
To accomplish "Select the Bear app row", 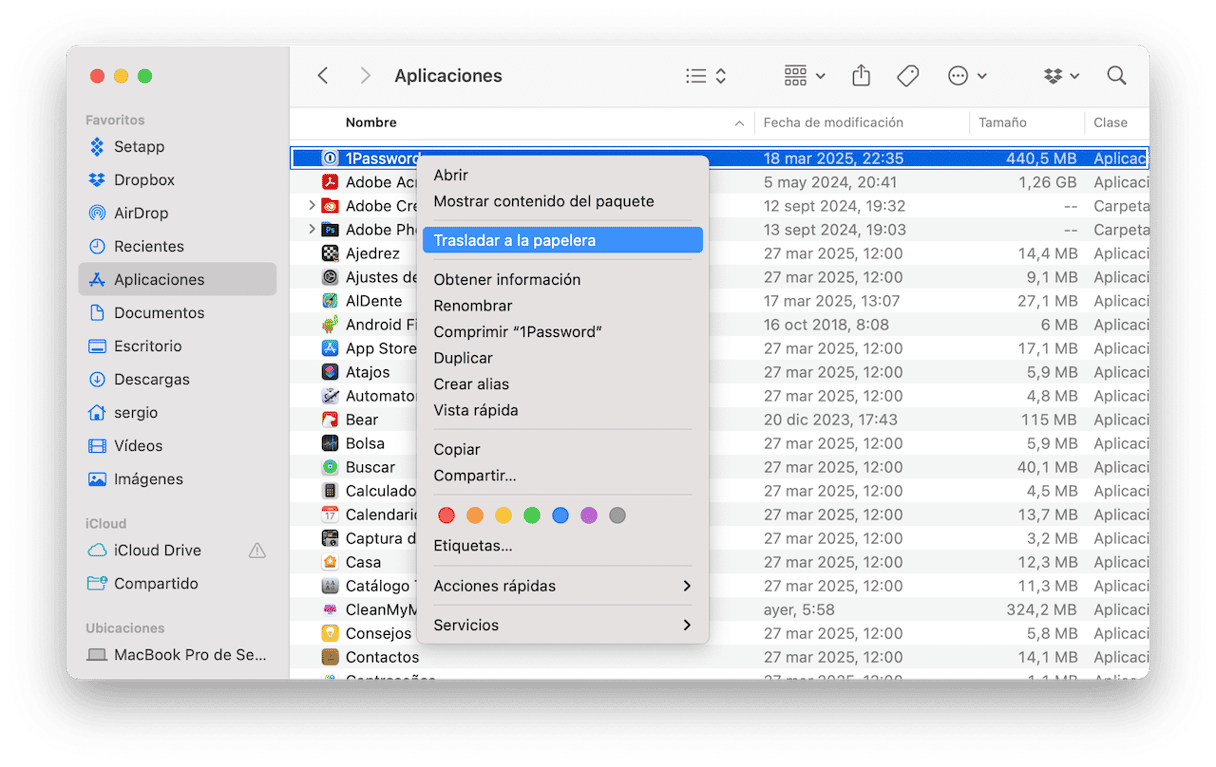I will 719,420.
